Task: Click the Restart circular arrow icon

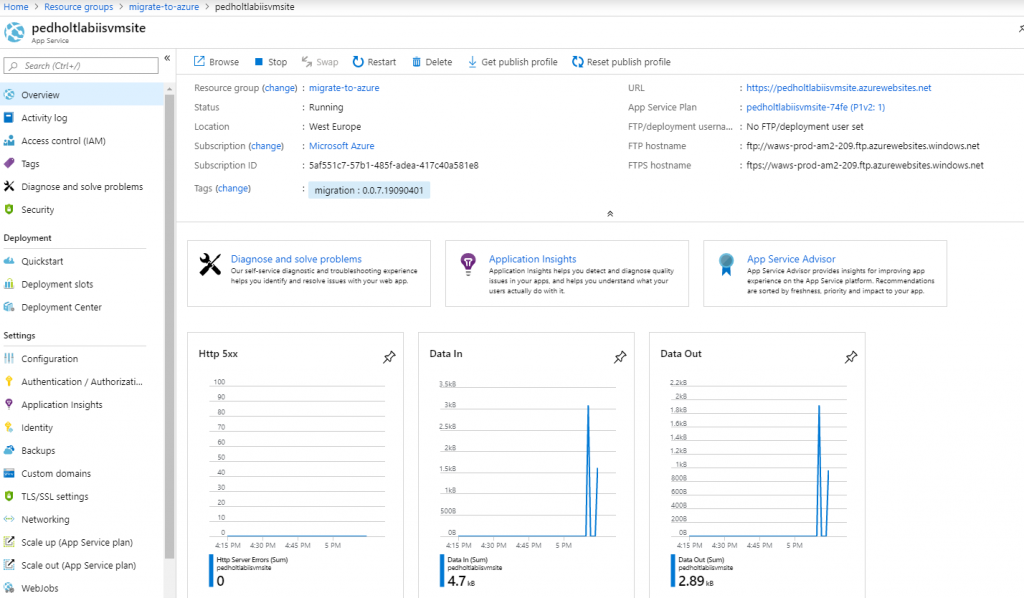Action: 358,61
